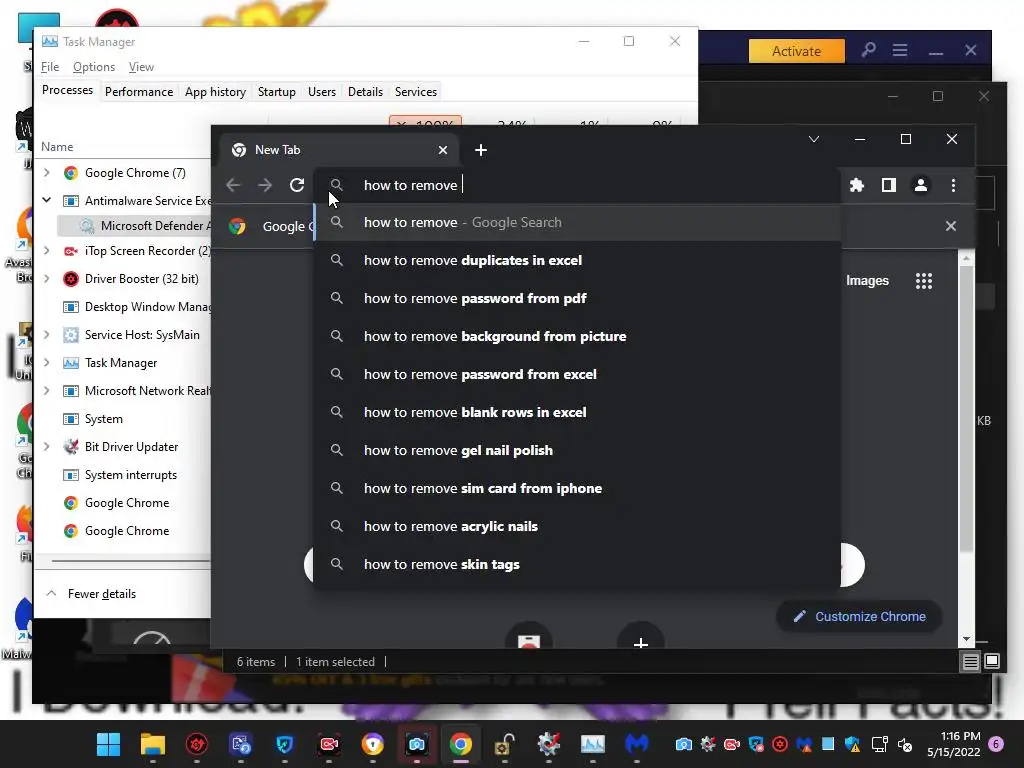
Task: Open Google Chrome taskbar icon
Action: tap(460, 744)
